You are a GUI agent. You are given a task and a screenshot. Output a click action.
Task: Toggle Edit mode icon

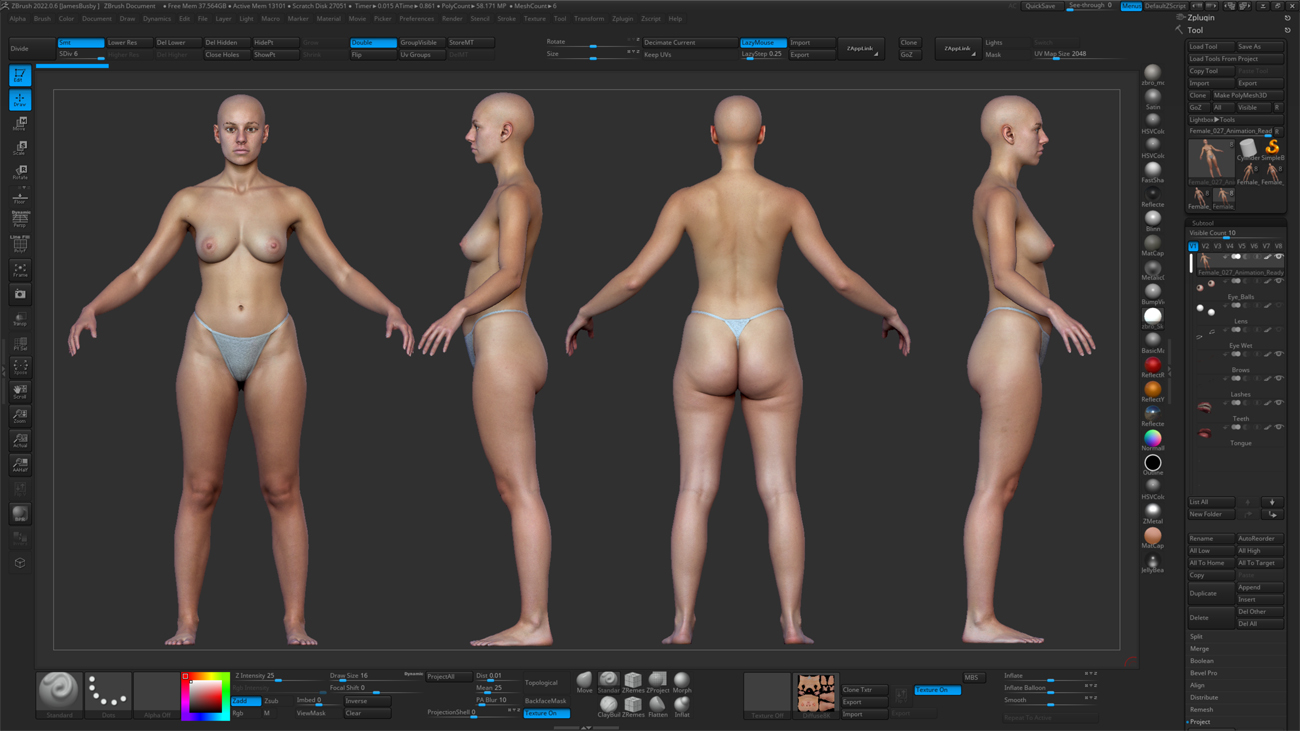pos(20,75)
